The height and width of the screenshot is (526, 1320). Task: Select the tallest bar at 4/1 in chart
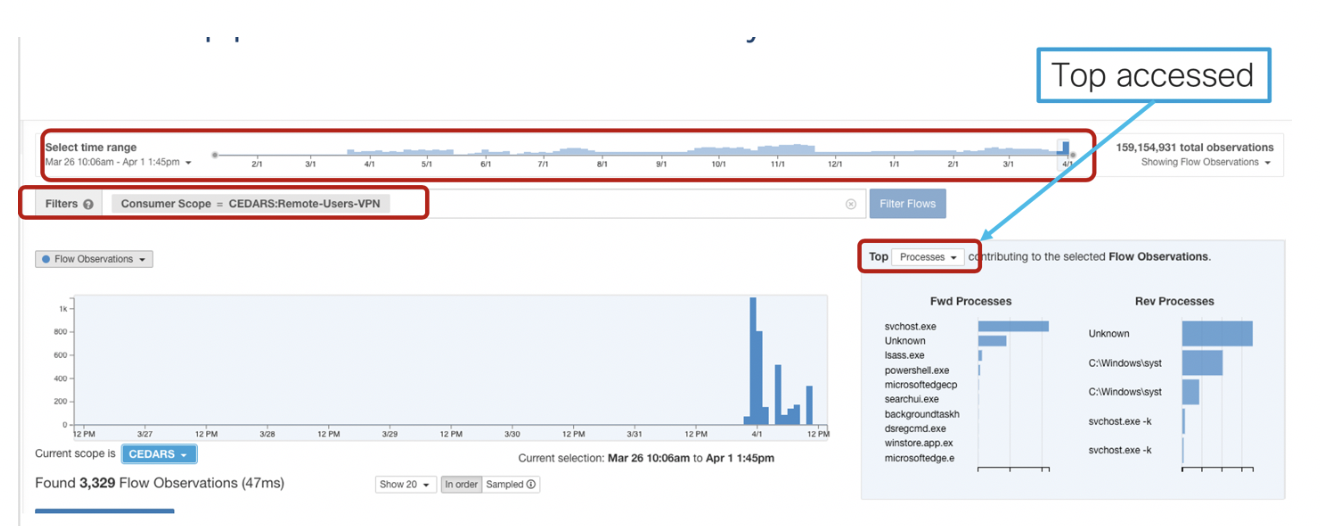[x=753, y=360]
